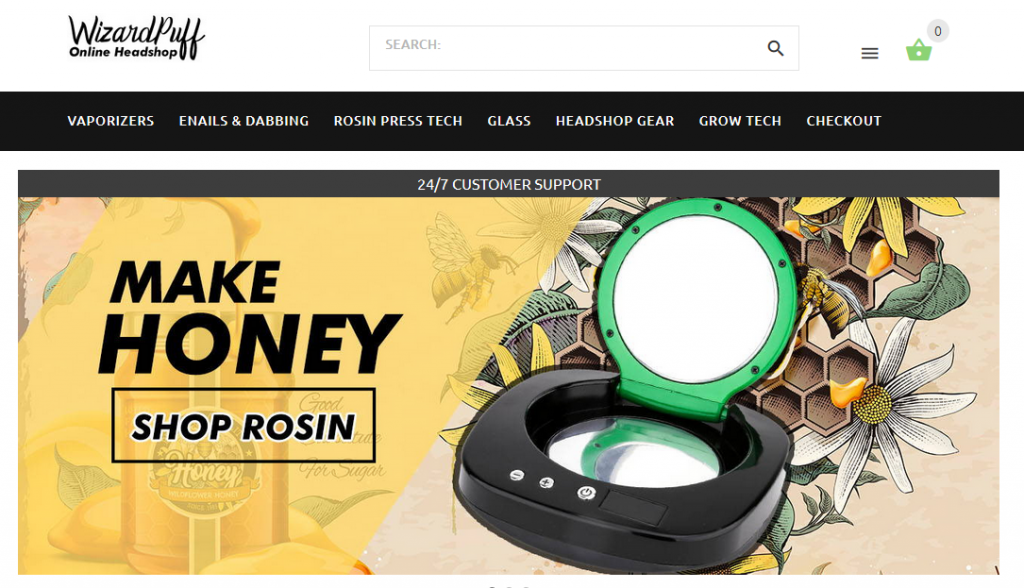Click the Make Honey banner headline
Screen dimensions: 1024x588
[x=248, y=318]
